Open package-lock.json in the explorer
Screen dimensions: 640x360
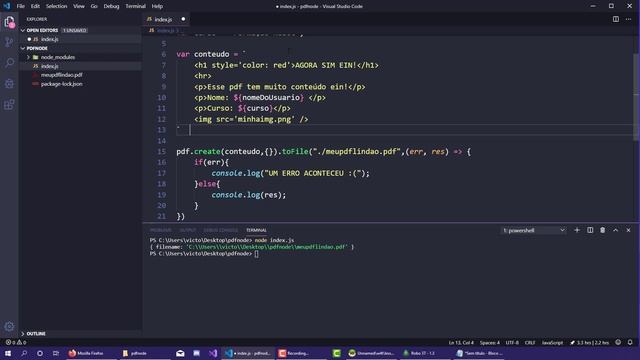[80, 84]
